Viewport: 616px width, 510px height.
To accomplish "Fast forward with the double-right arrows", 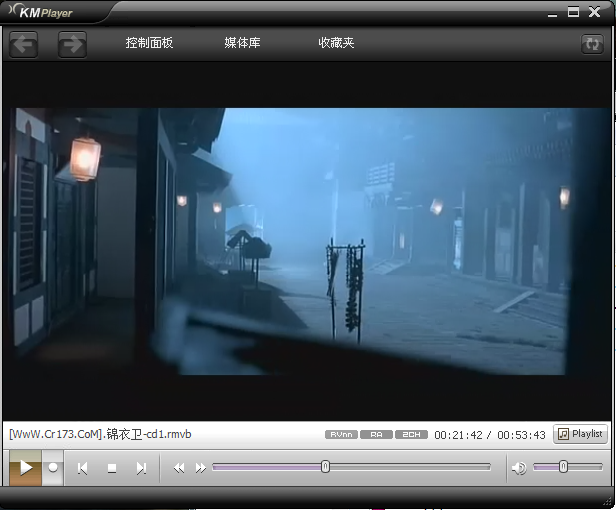I will point(201,467).
